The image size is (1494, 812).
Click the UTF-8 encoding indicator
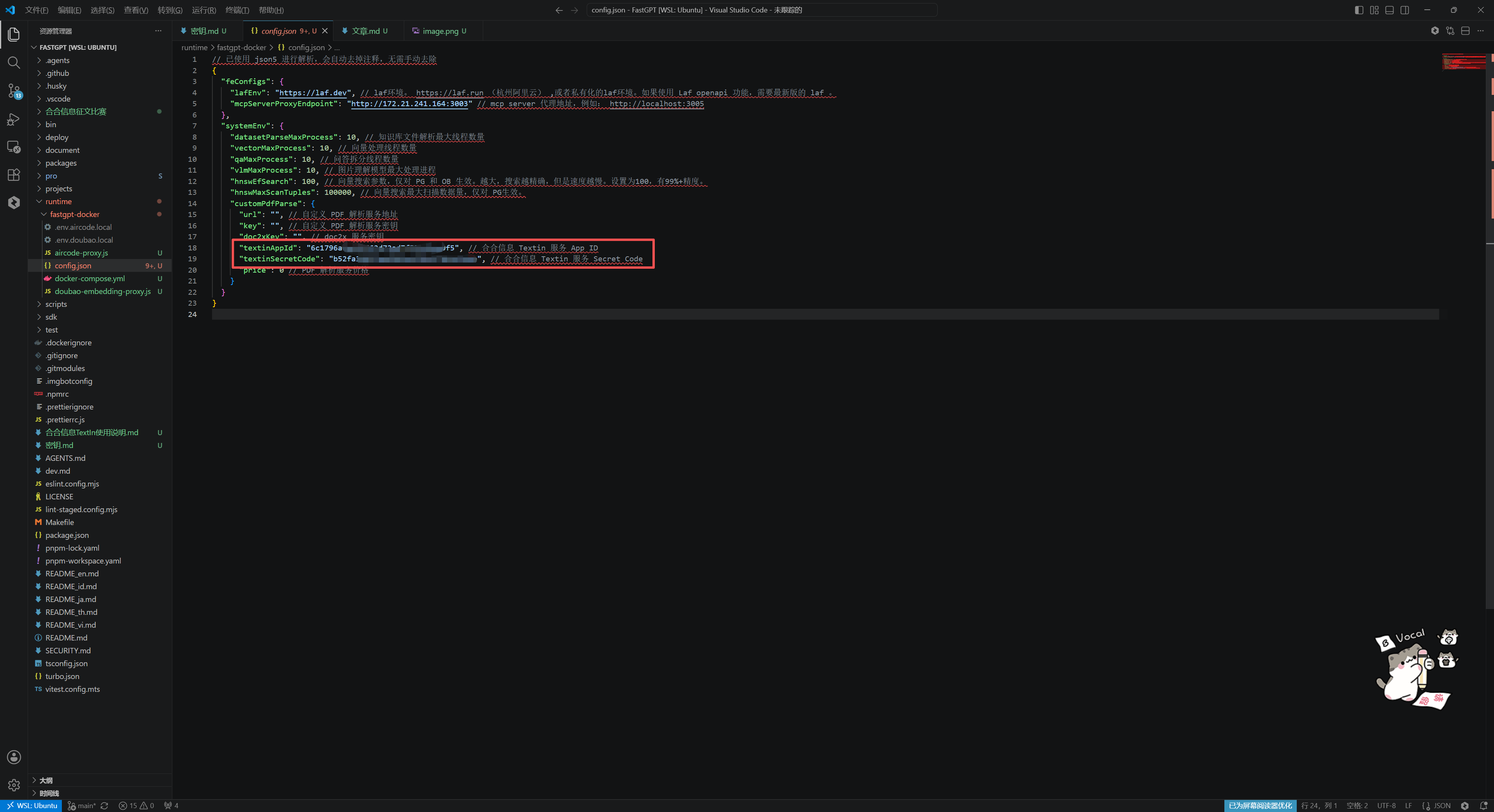click(1386, 806)
